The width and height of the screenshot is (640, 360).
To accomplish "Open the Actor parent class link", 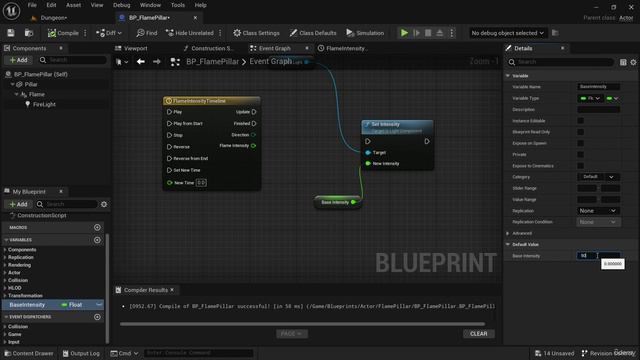I will [626, 18].
